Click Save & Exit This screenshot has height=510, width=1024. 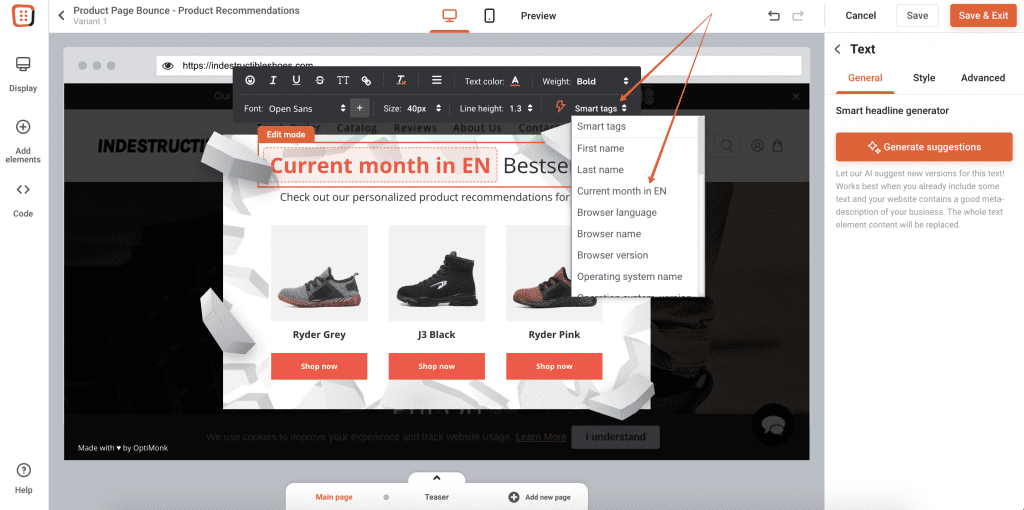pyautogui.click(x=983, y=16)
